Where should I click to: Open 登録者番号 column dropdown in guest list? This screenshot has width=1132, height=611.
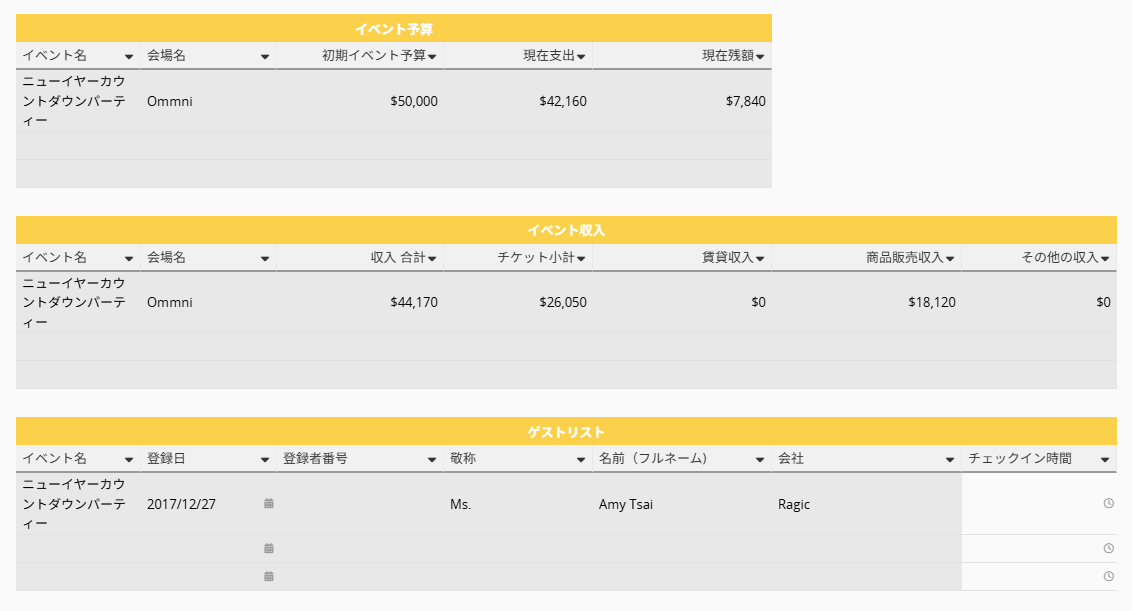pyautogui.click(x=432, y=460)
